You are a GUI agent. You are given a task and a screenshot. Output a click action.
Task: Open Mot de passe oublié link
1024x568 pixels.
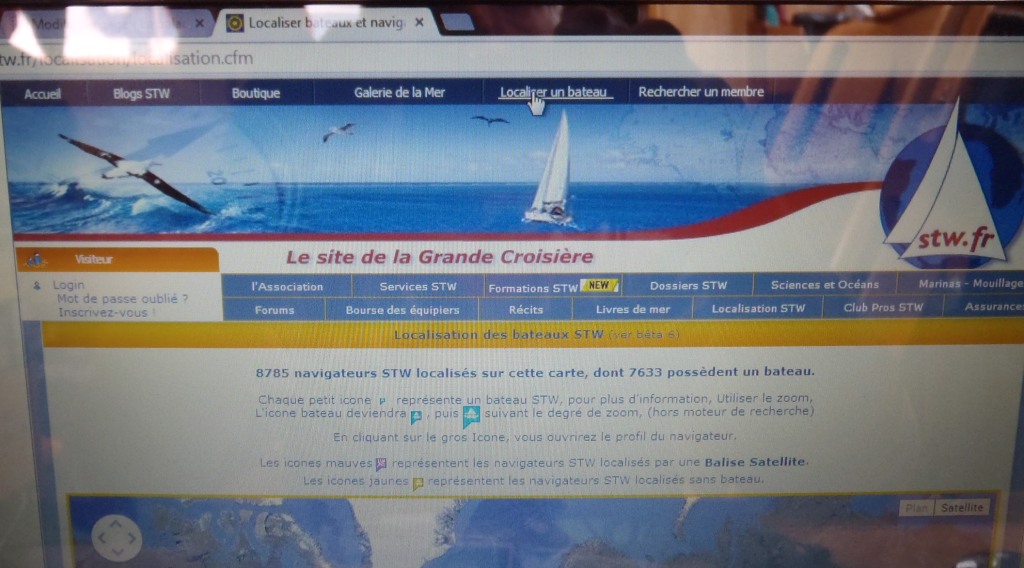tap(122, 299)
